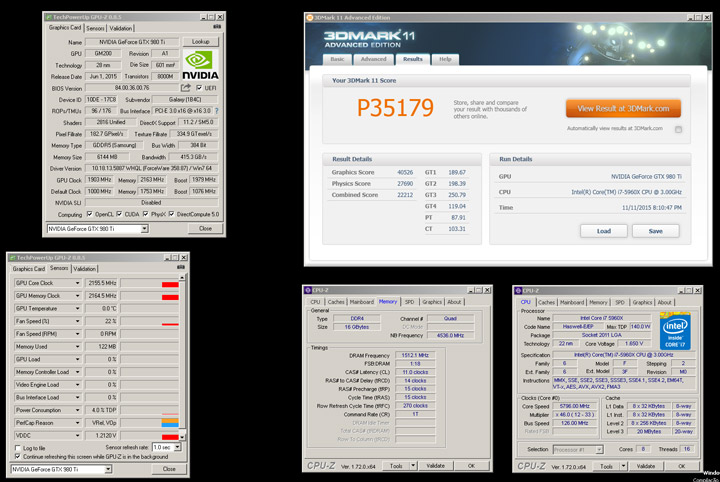The height and width of the screenshot is (482, 720).
Task: Click the bus interface question mark icon
Action: pos(217,111)
